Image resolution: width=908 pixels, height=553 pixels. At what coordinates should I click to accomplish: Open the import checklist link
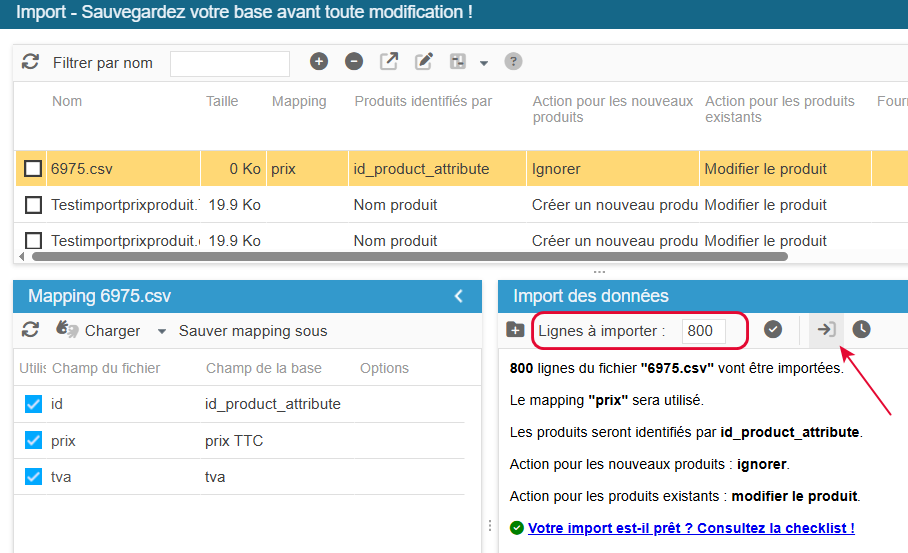click(691, 528)
